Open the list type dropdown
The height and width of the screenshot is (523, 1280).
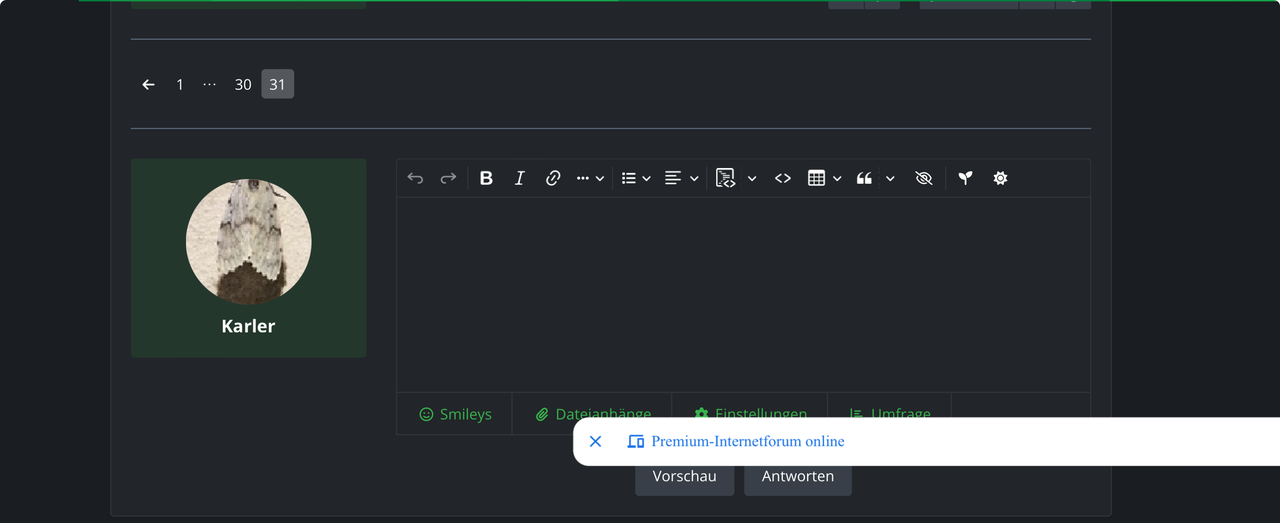(636, 178)
